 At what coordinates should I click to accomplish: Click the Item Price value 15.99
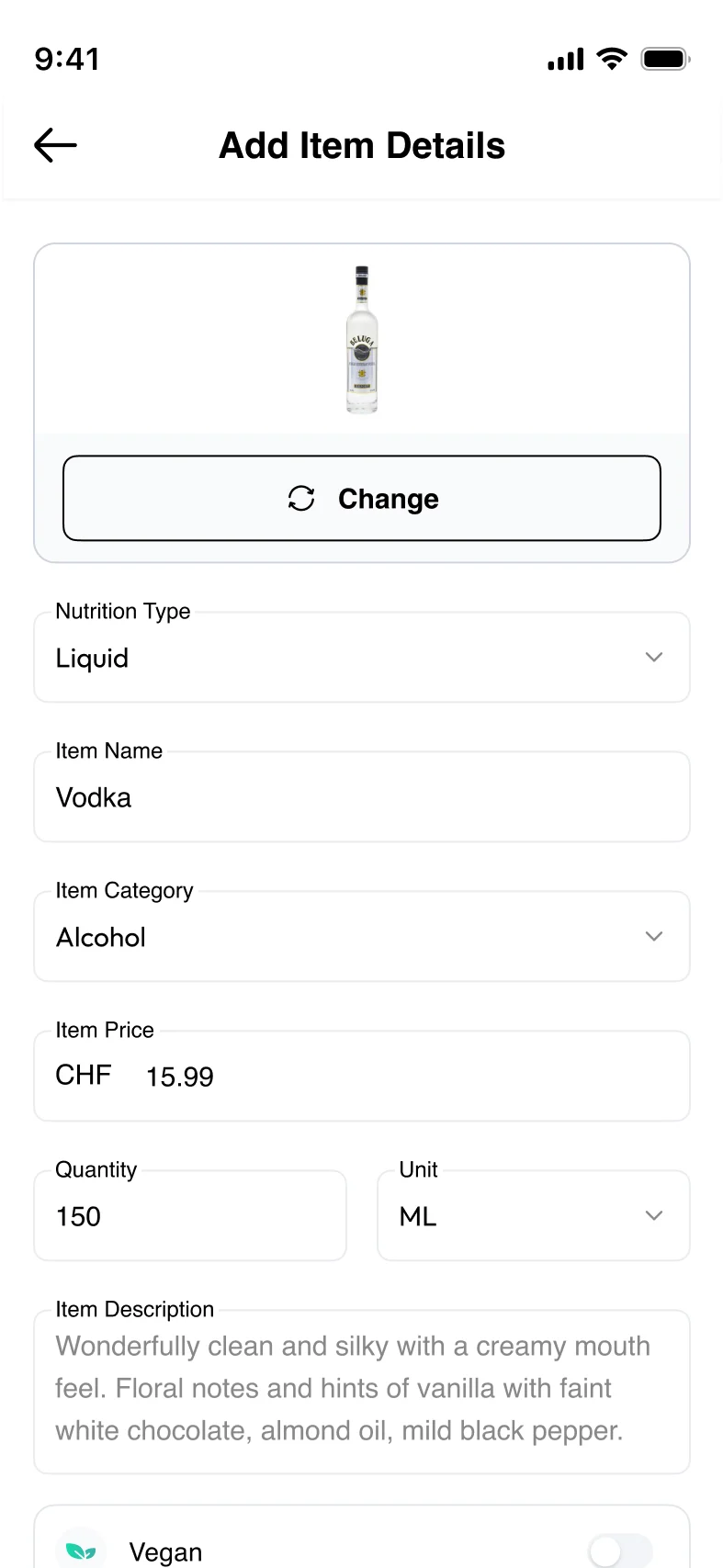180,1077
